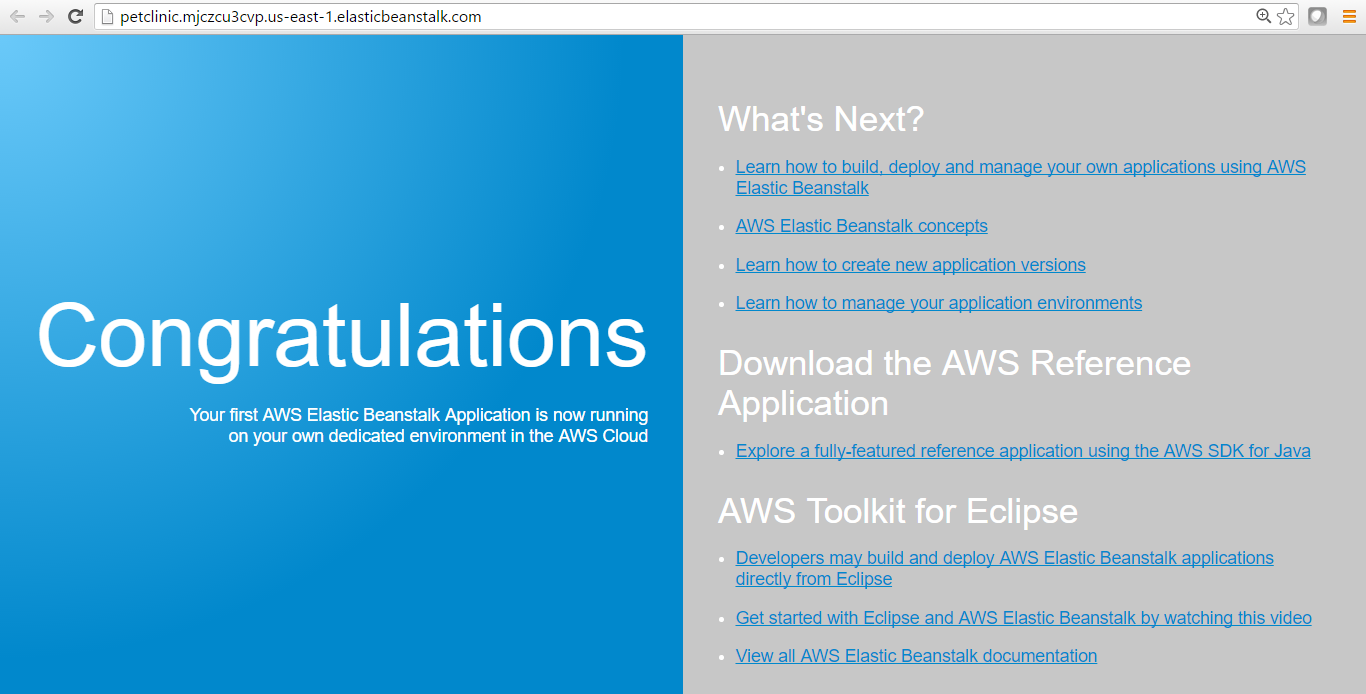Reload the page with the refresh icon

75,16
